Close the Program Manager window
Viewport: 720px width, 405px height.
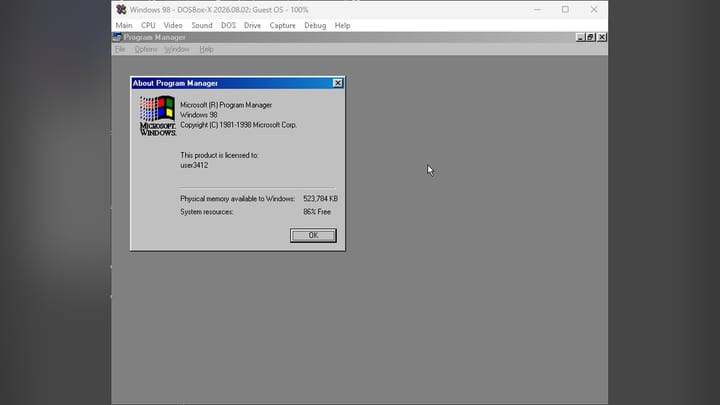[x=602, y=37]
